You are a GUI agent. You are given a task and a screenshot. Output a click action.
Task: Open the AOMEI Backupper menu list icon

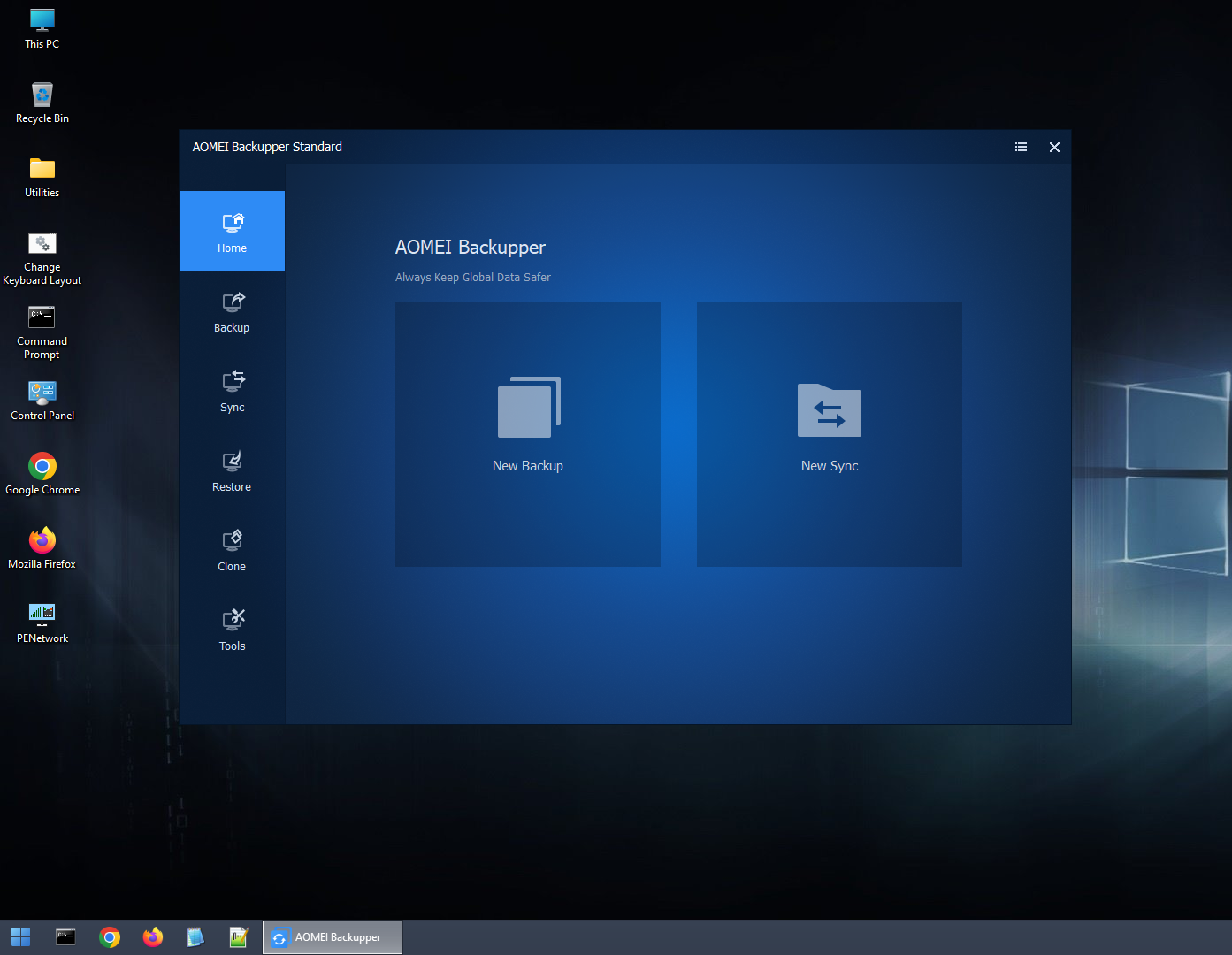point(1021,147)
